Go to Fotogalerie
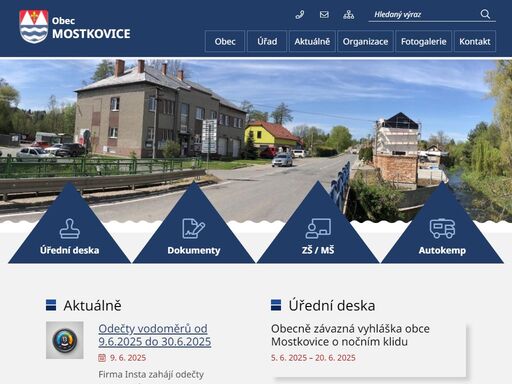The image size is (512, 384). point(424,41)
